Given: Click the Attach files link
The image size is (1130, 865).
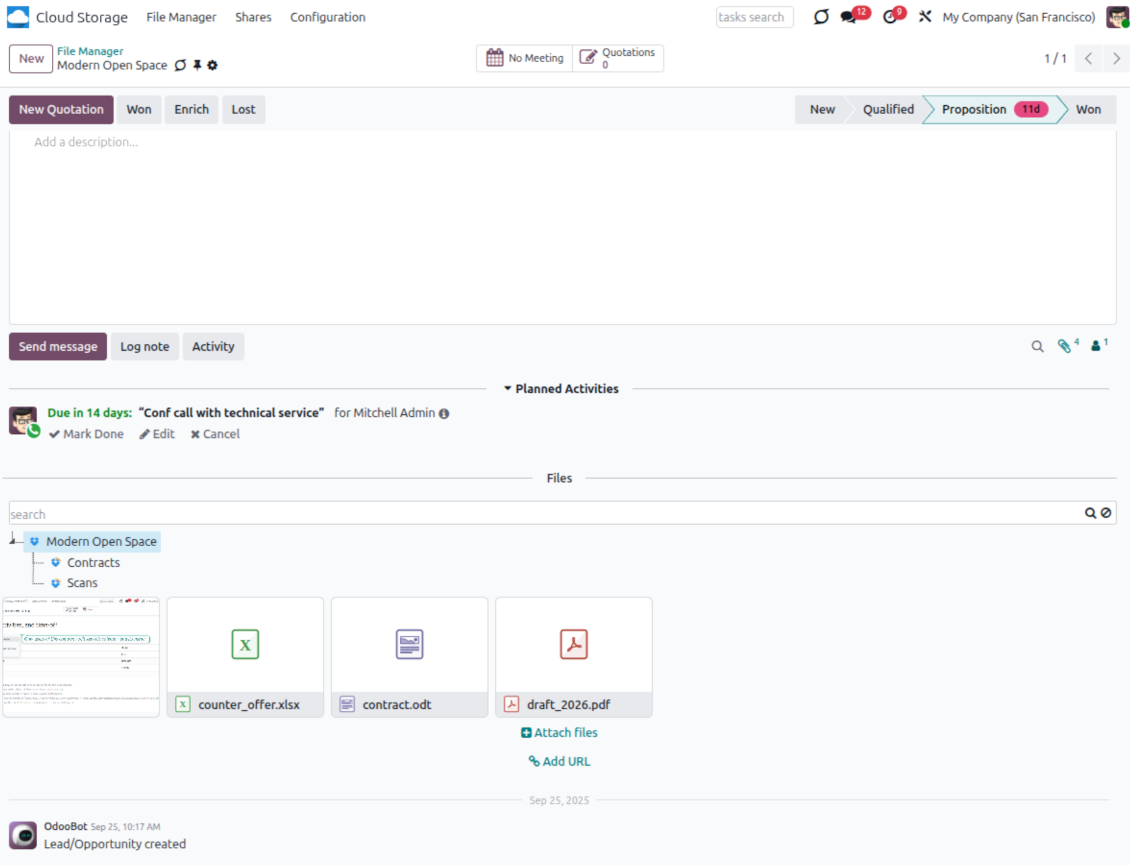Looking at the screenshot, I should [x=559, y=733].
